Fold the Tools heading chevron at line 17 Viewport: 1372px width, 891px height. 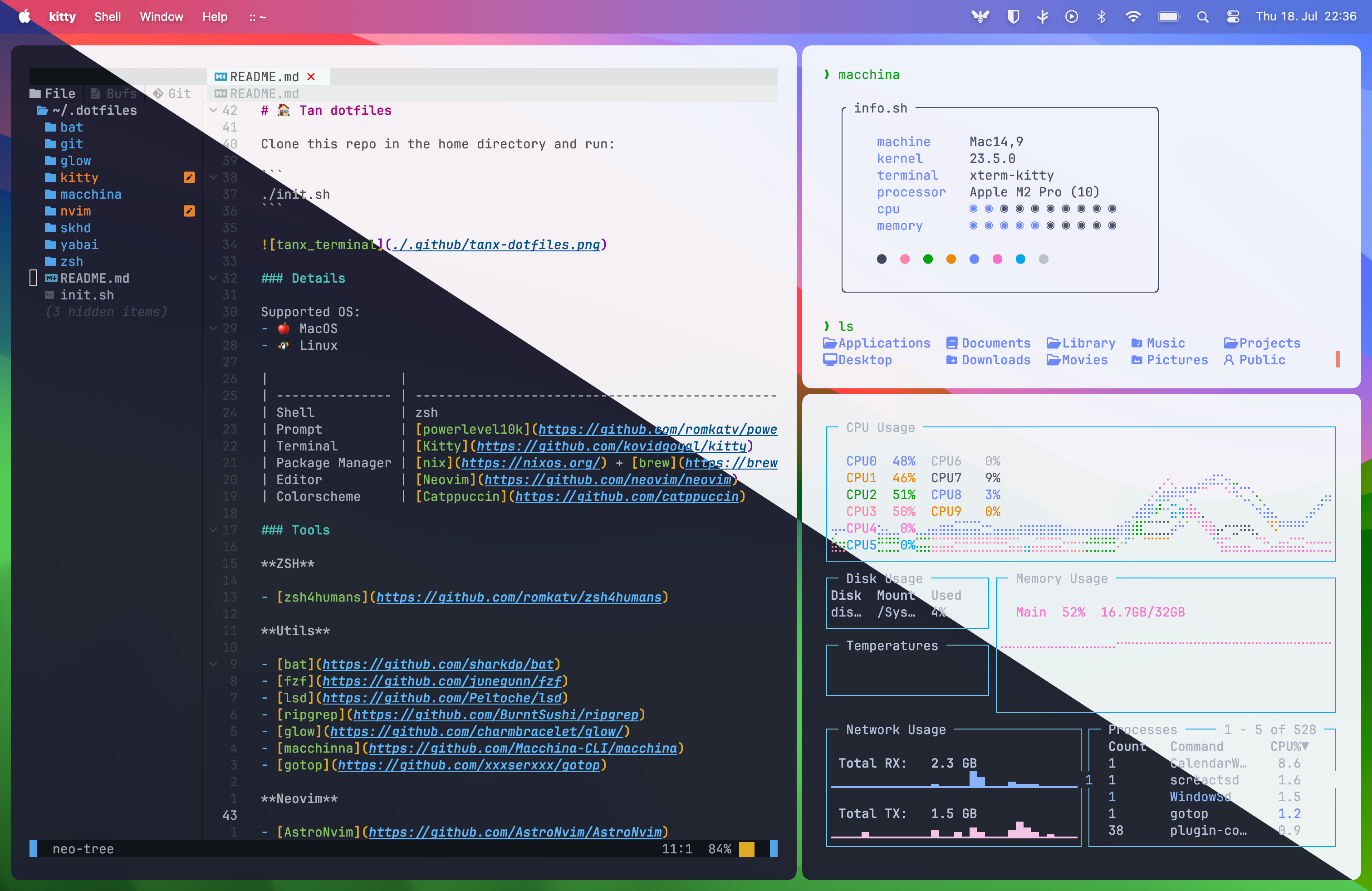[213, 529]
